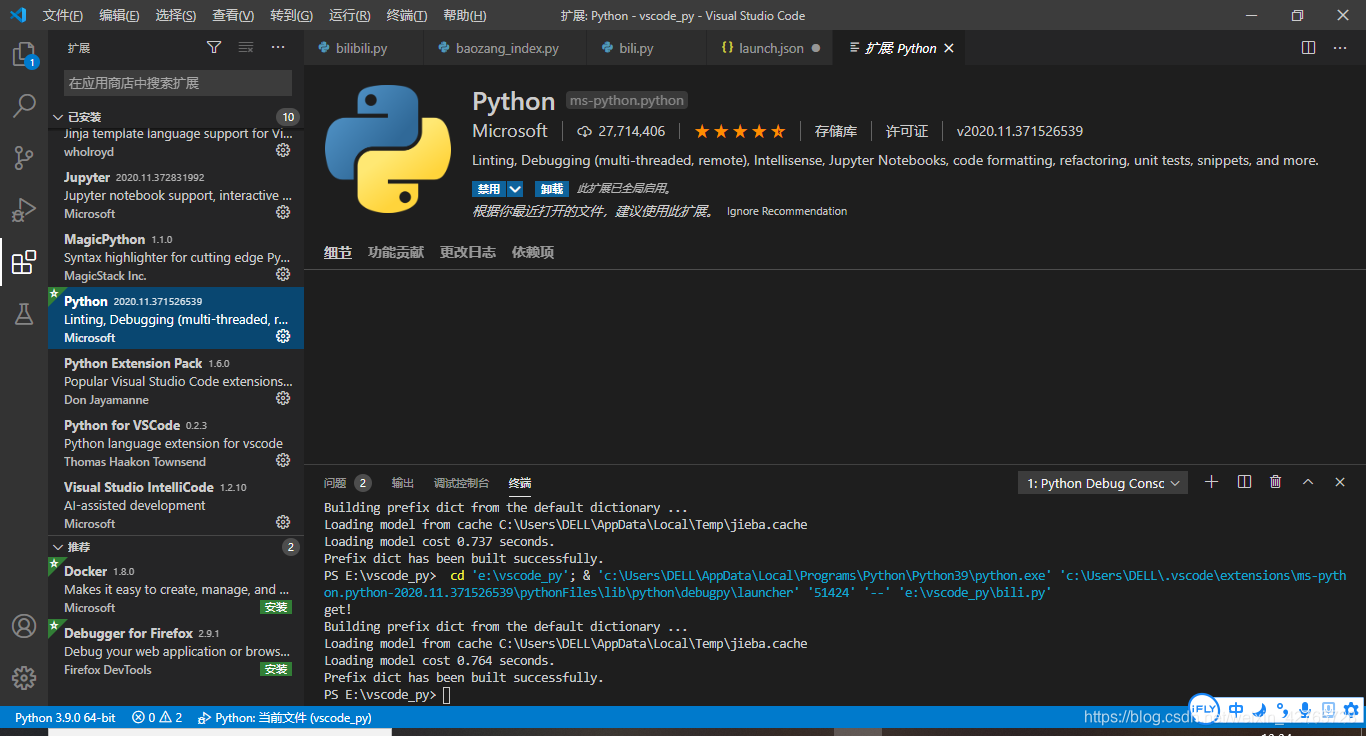Show the extension Details tab
The height and width of the screenshot is (736, 1366).
(x=338, y=252)
